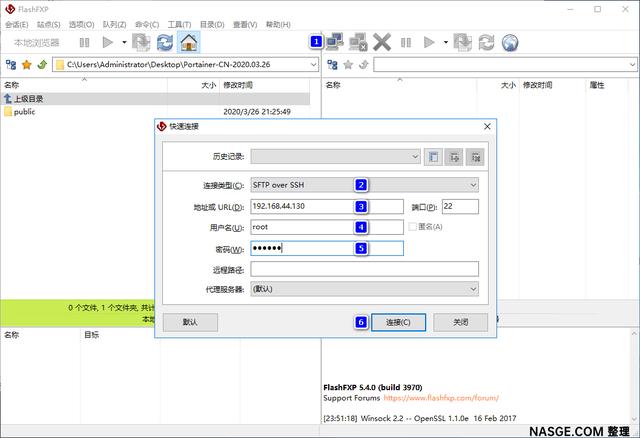
Task: Open the remote transfer arrow dropdown
Action: tap(446, 42)
